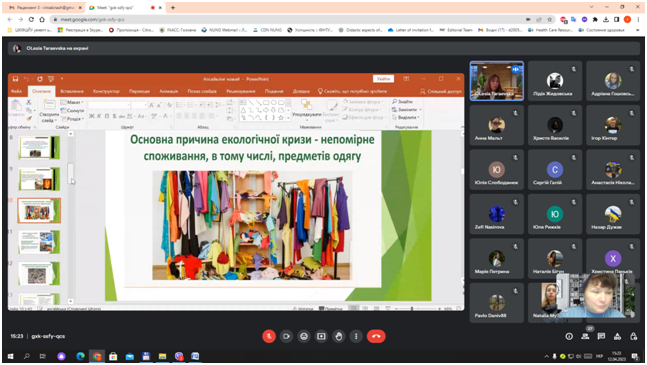Open Chrome three-dot menu
Viewport: 647px width, 365px height.
coord(638,19)
